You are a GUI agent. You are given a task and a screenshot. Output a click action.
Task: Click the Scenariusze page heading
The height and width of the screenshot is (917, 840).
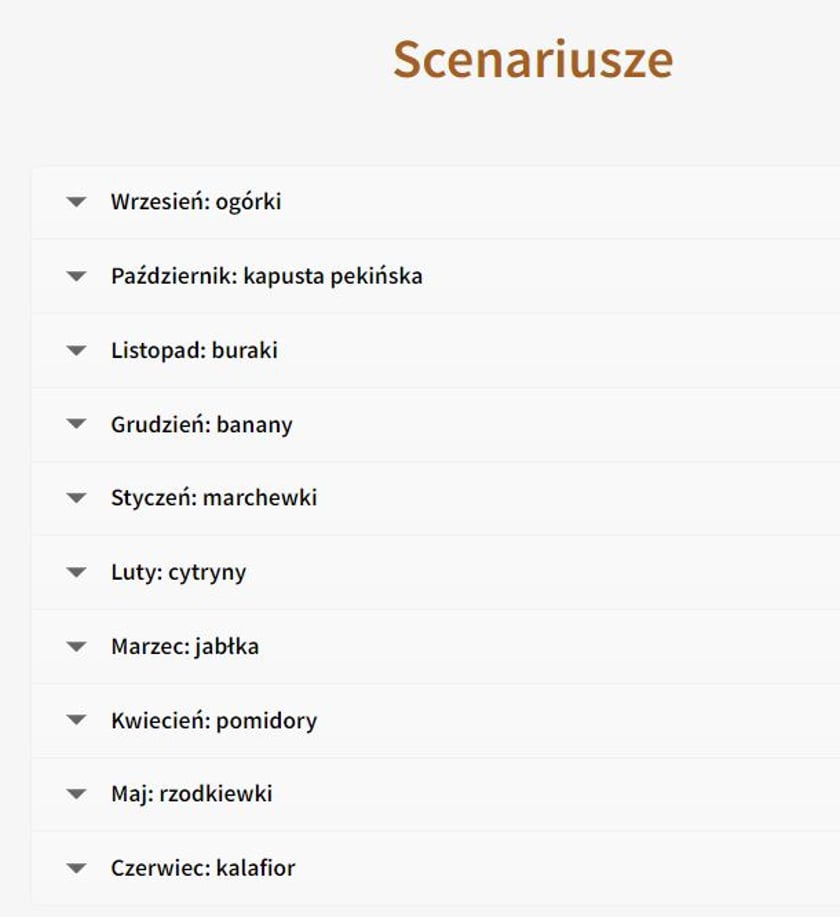[532, 59]
